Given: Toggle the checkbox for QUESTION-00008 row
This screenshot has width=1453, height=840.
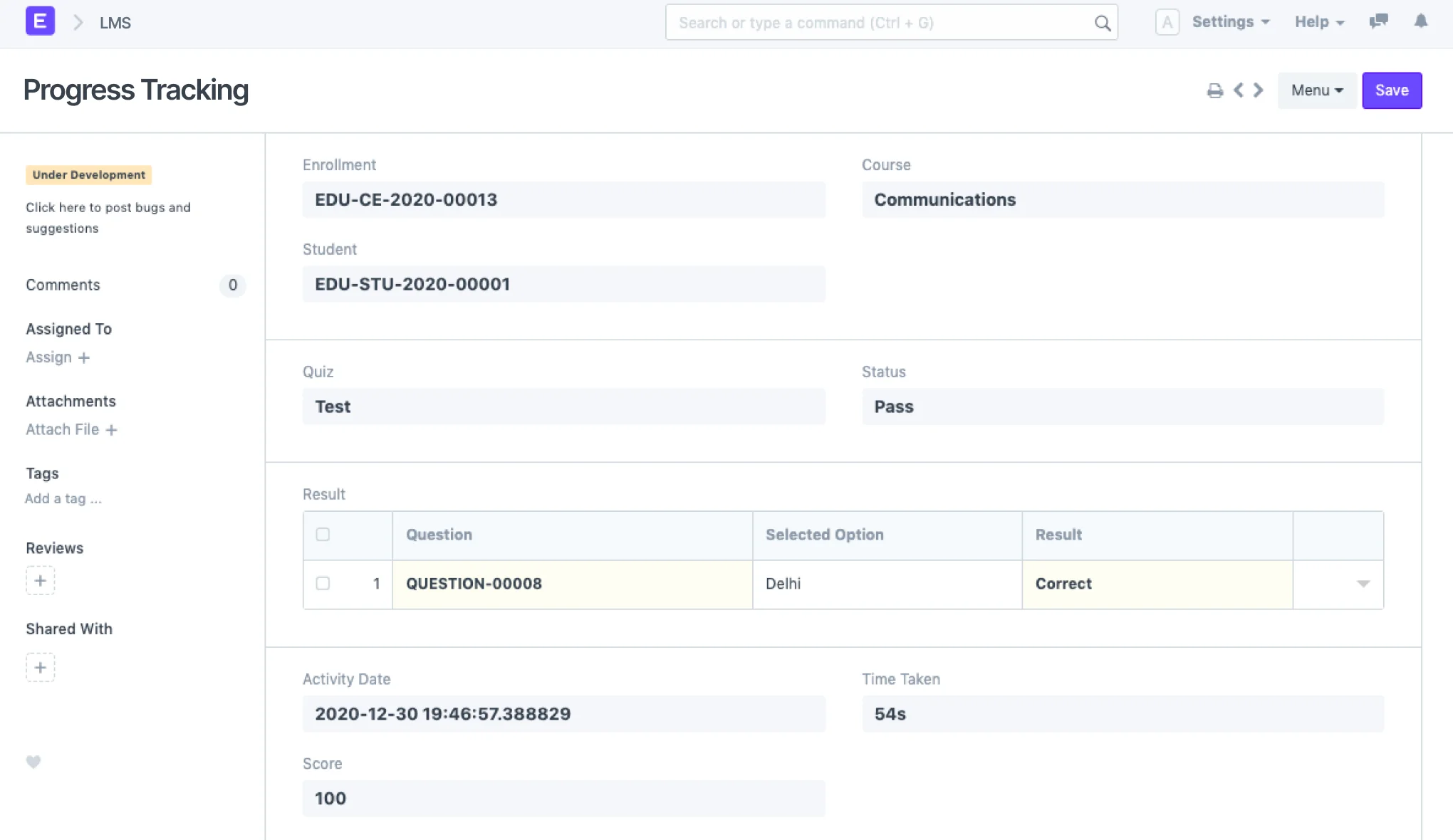Looking at the screenshot, I should 323,584.
